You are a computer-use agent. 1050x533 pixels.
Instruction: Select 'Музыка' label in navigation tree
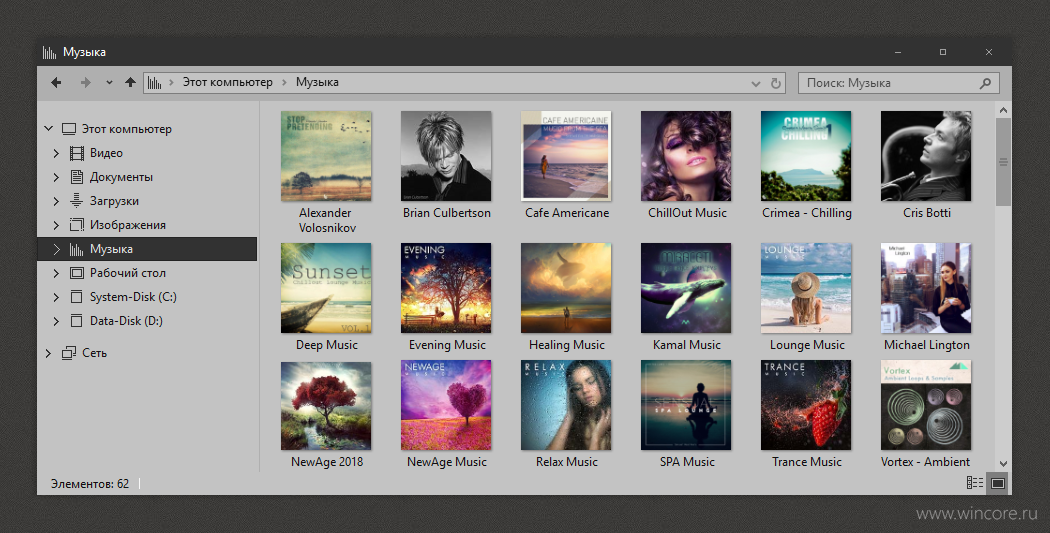pos(111,249)
